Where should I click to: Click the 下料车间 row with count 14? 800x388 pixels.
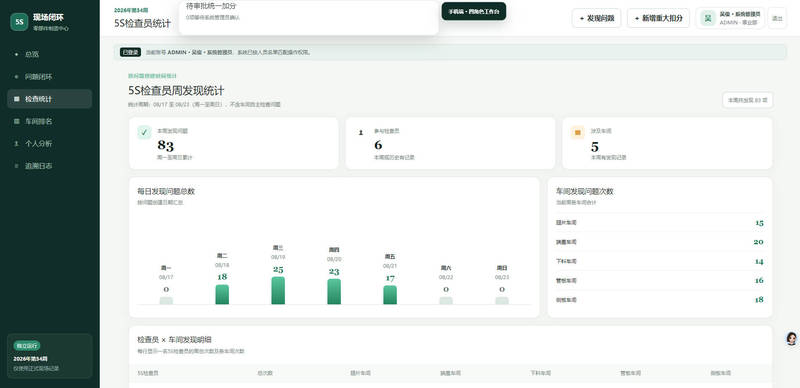point(660,261)
